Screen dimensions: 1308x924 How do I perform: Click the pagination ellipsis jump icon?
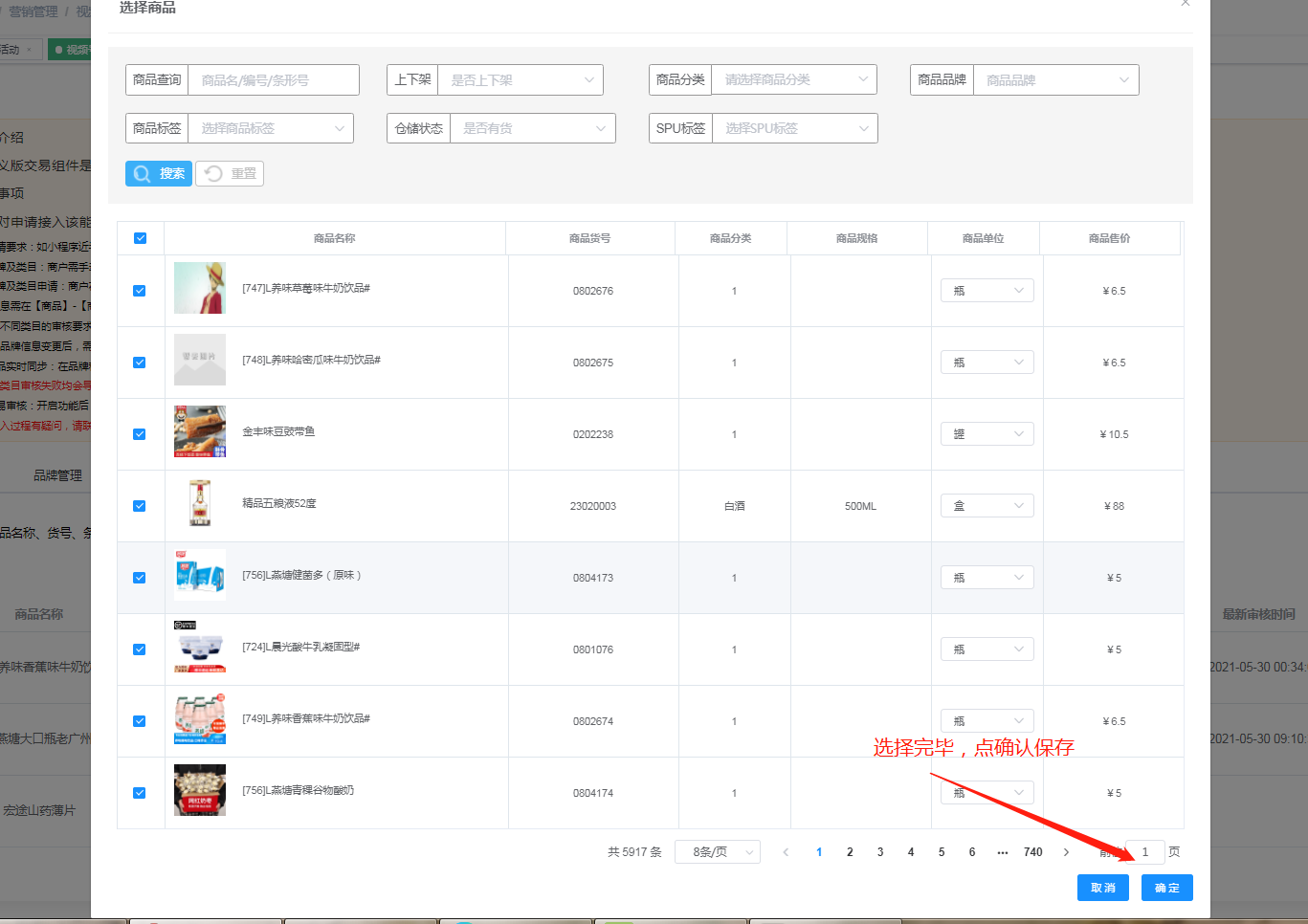pyautogui.click(x=1002, y=852)
